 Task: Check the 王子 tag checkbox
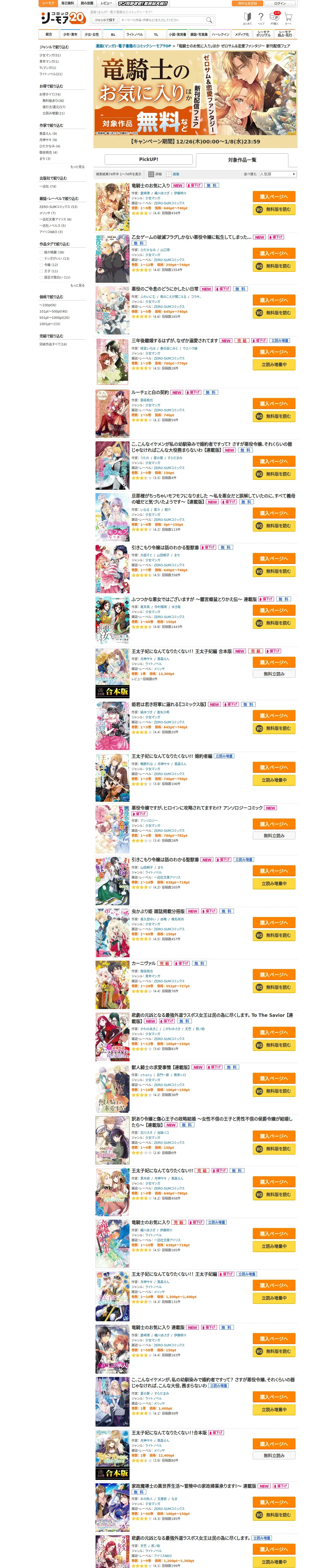click(x=41, y=271)
